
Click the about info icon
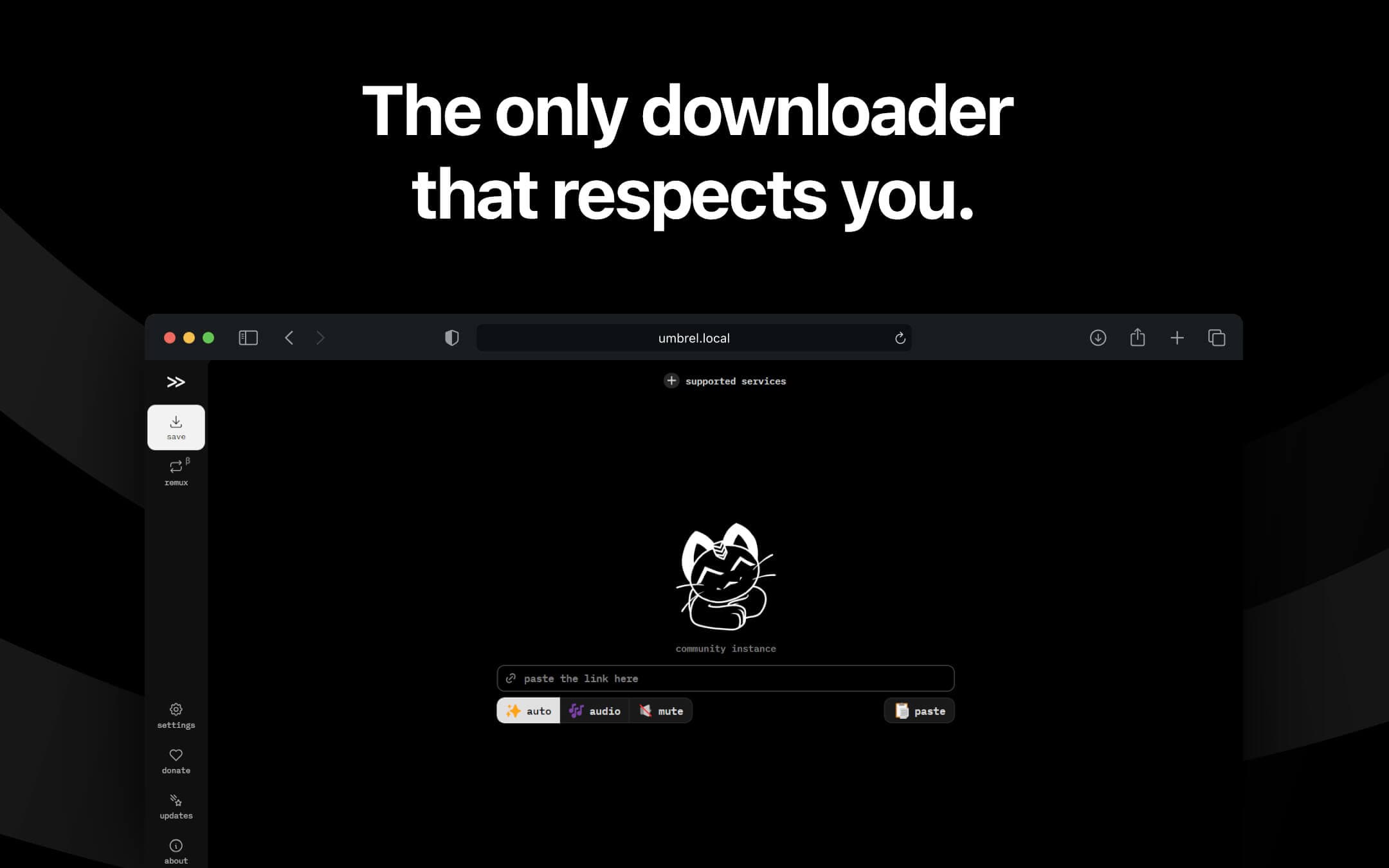coord(176,846)
